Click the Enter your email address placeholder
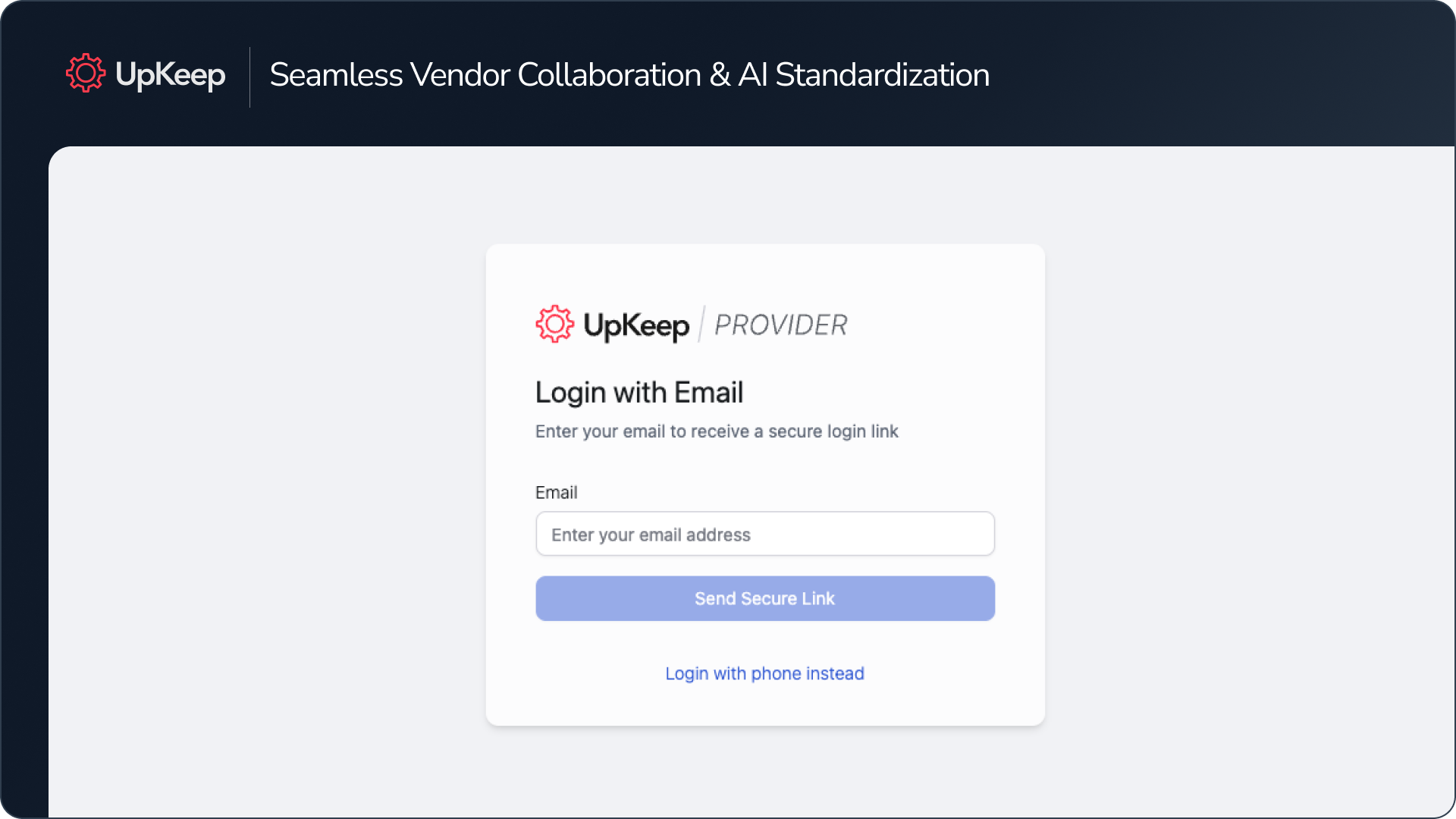 (651, 535)
